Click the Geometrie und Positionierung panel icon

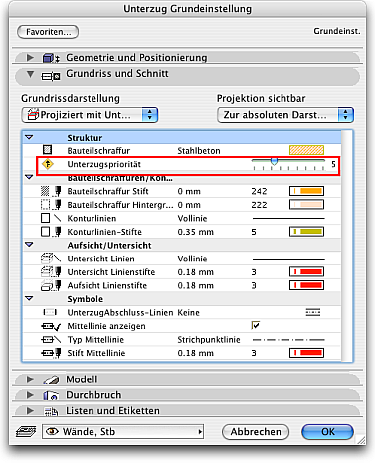coord(51,58)
